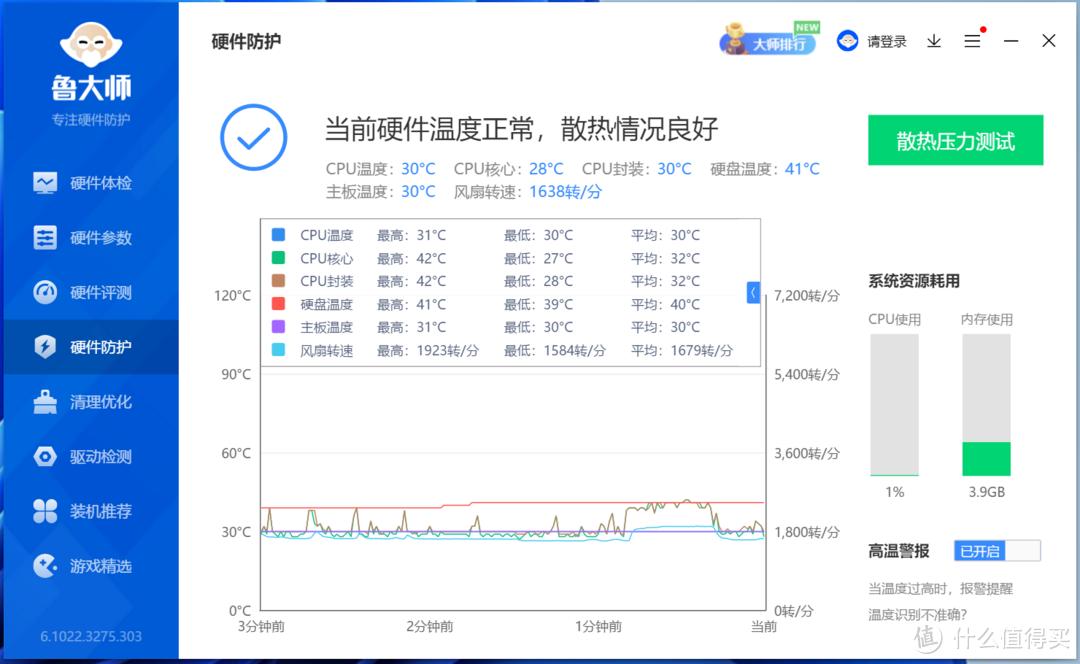1080x664 pixels.
Task: Collapse the chart legend using the chevron
Action: click(752, 291)
